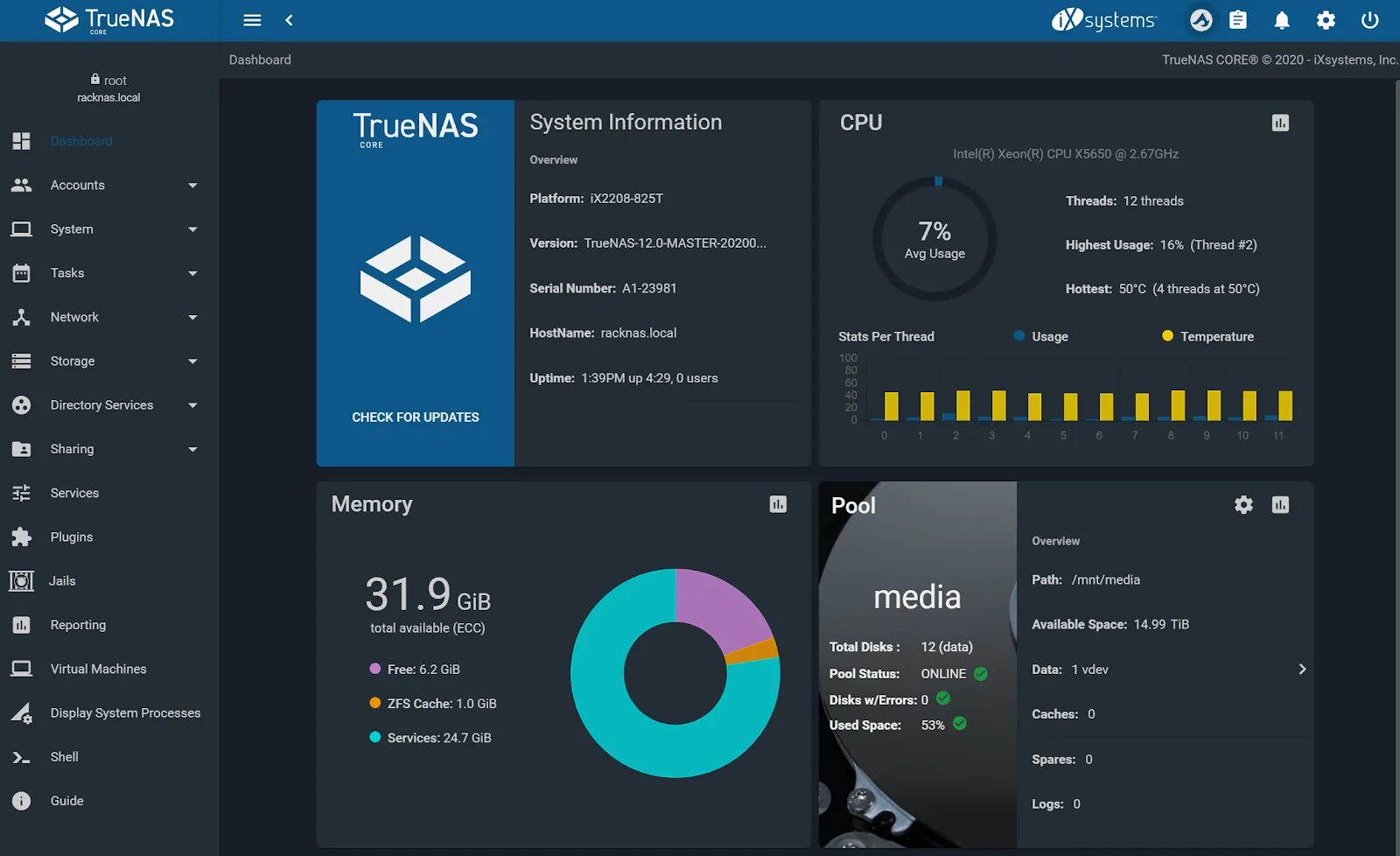Open Services menu item

tap(74, 493)
